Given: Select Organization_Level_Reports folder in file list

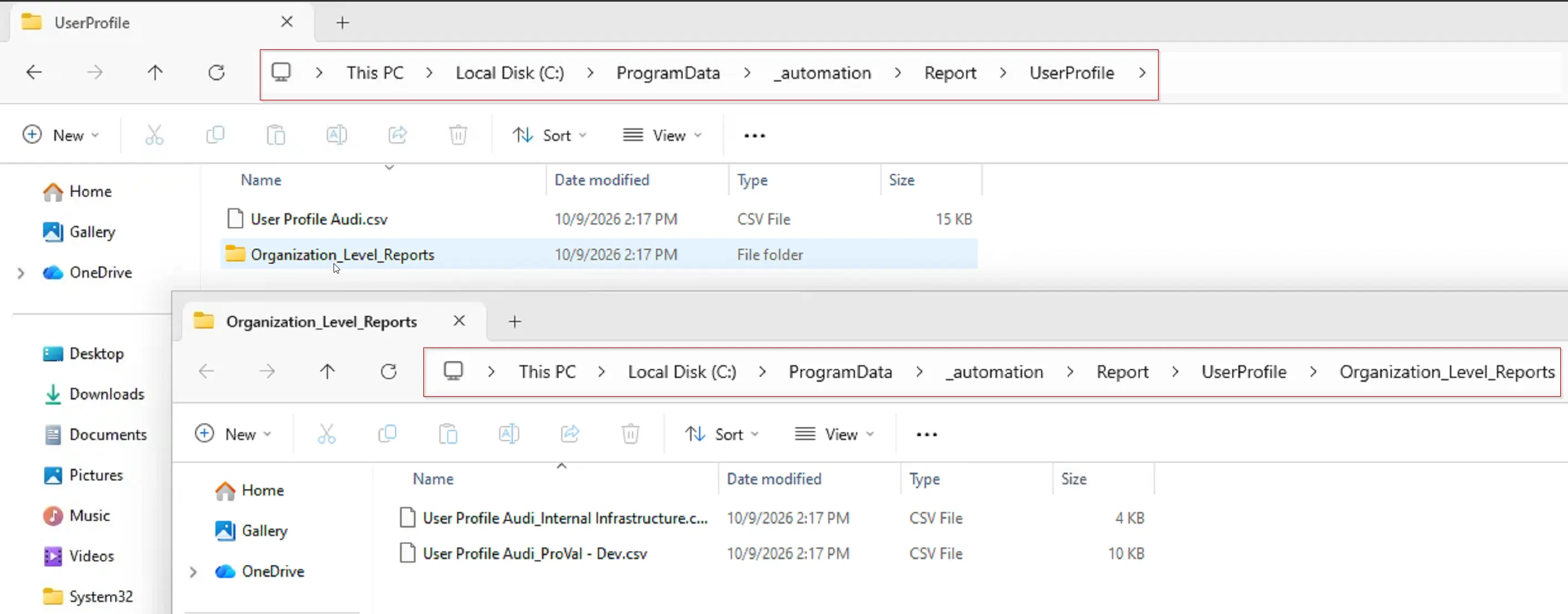Looking at the screenshot, I should 599,254.
